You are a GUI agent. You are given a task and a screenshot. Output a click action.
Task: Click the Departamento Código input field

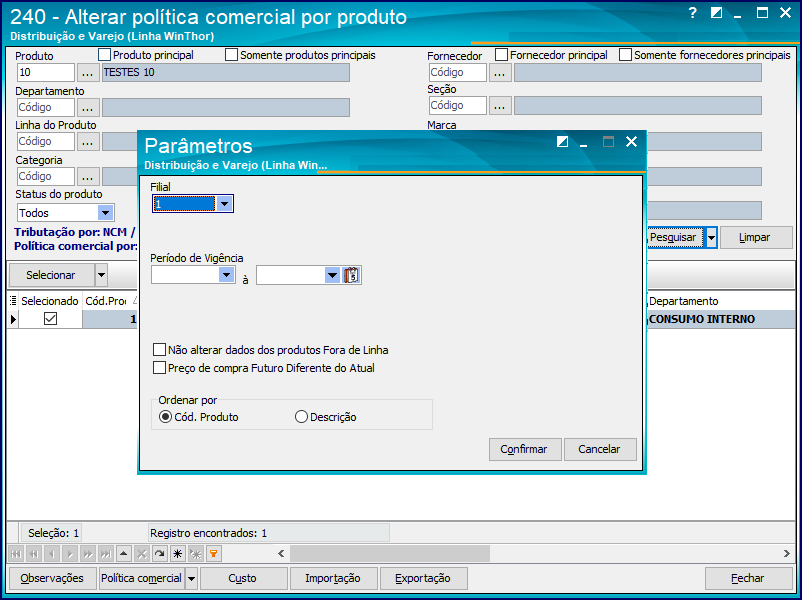(x=46, y=107)
